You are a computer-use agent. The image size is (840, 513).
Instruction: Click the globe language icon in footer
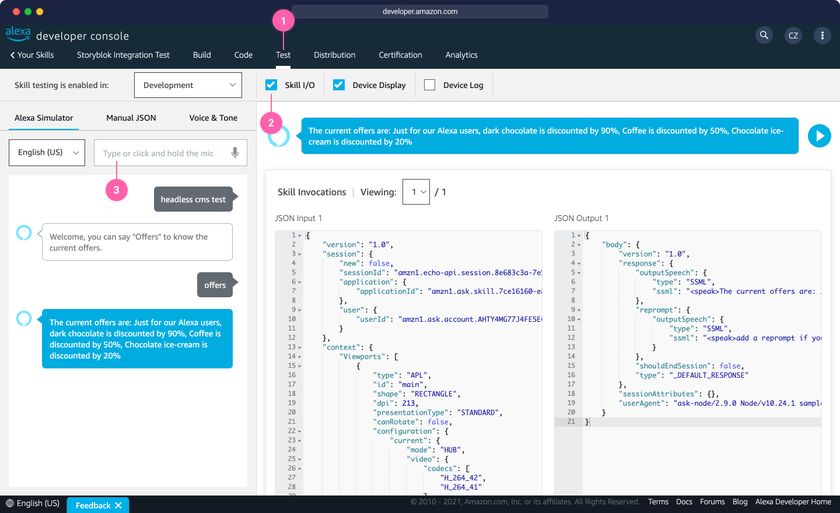click(x=9, y=503)
